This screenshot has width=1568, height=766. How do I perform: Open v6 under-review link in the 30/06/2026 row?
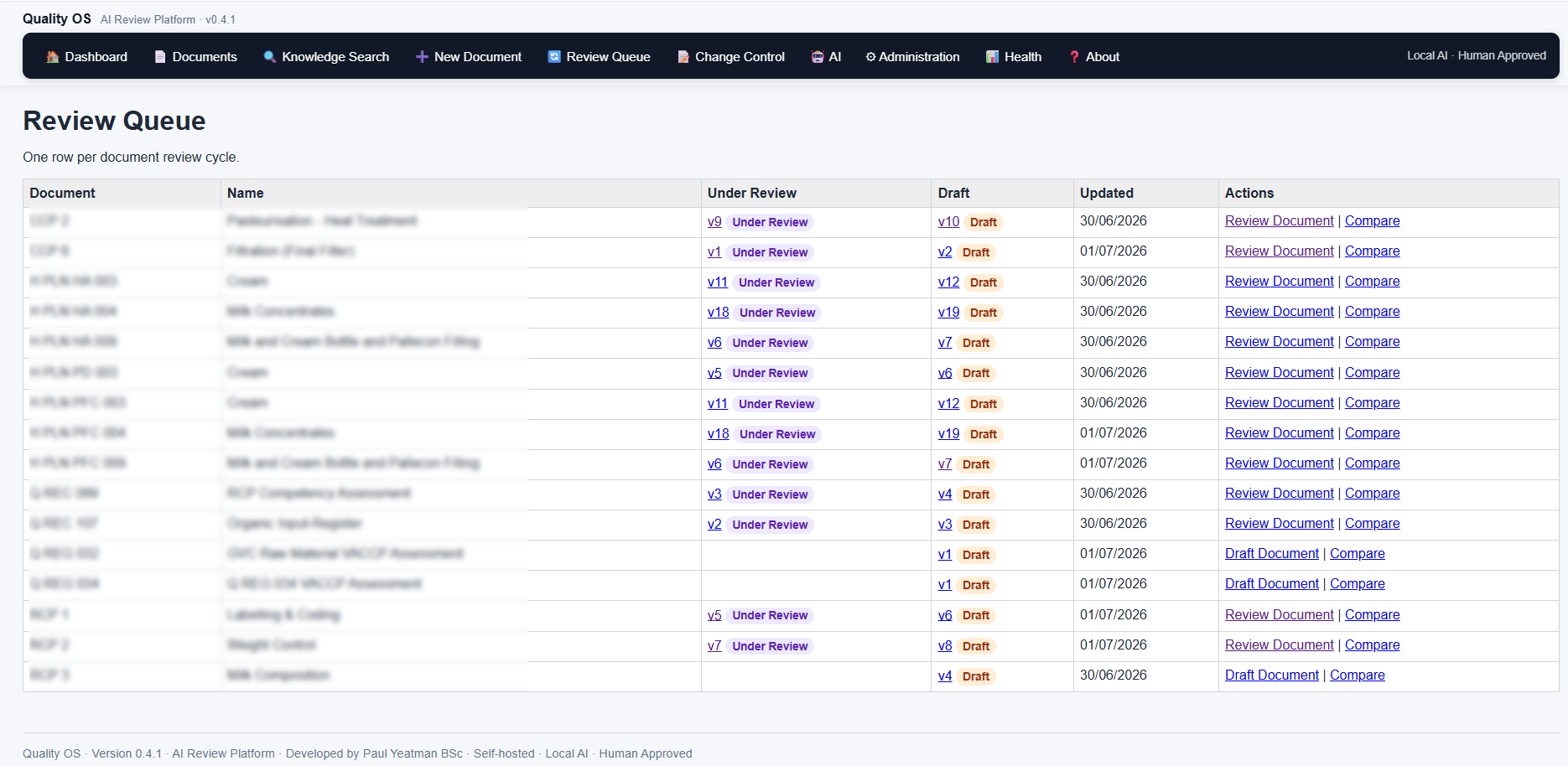pos(714,343)
